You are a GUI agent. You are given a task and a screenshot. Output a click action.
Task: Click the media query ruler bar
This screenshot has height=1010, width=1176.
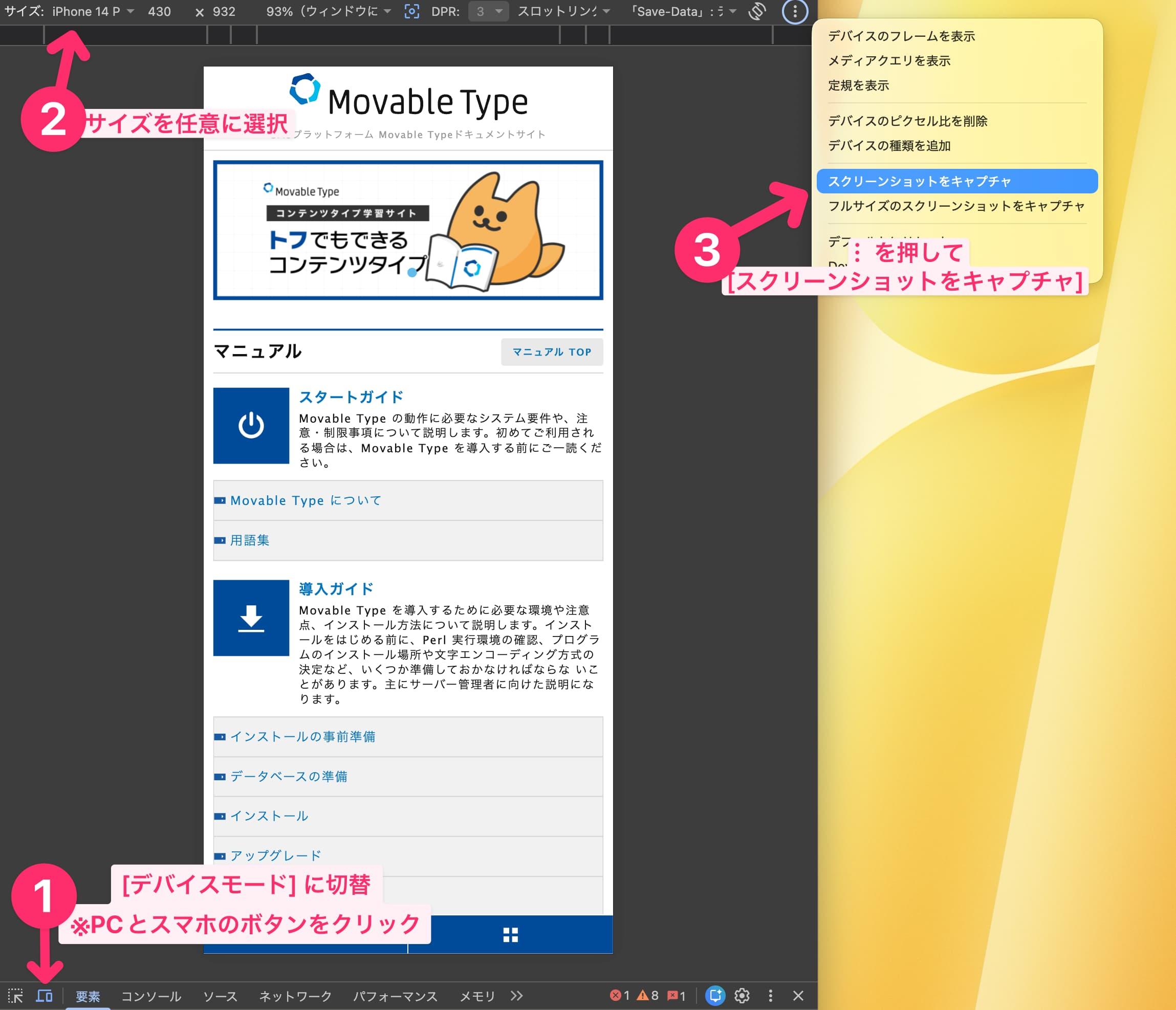409,35
